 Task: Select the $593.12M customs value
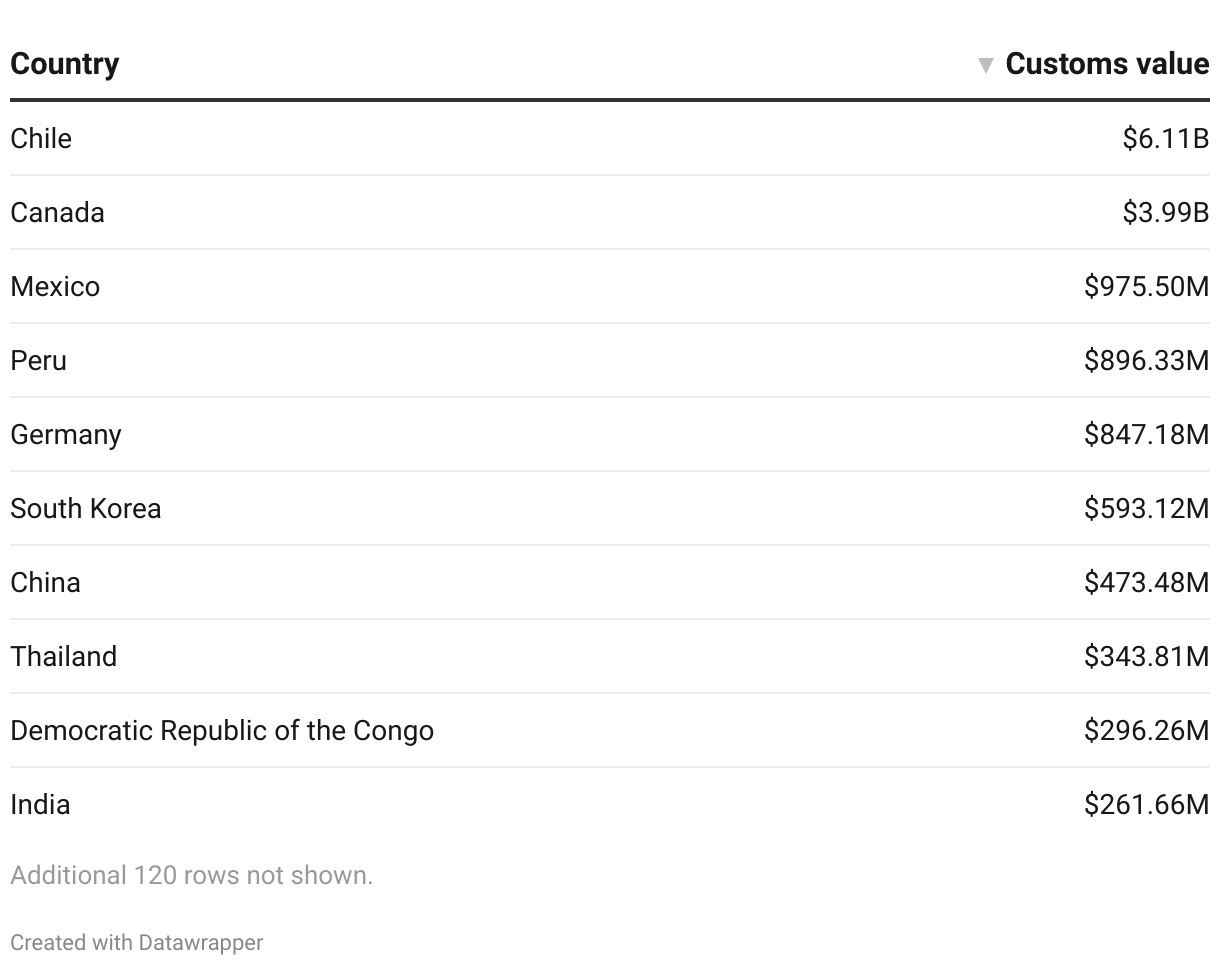1146,508
